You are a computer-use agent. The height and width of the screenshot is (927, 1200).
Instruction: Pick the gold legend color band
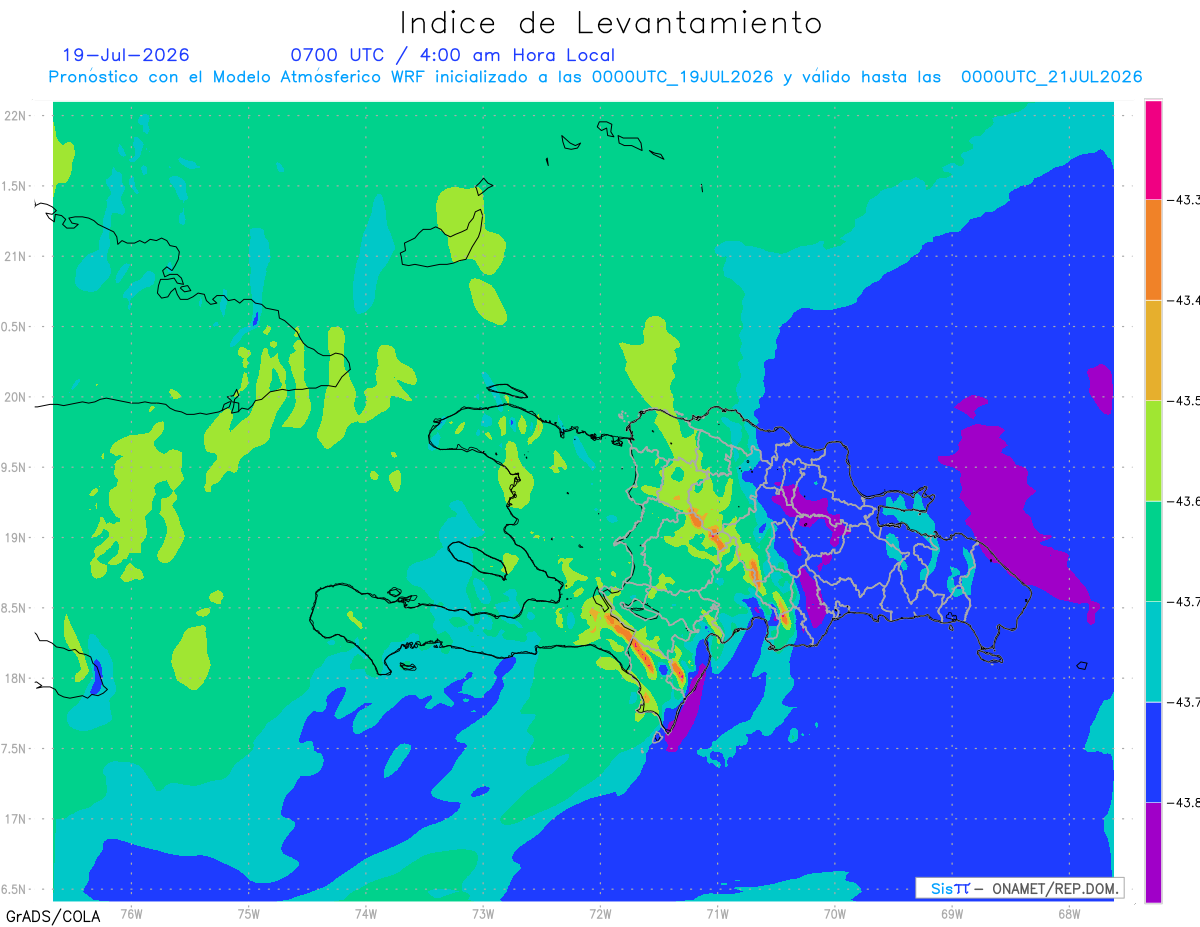pos(1153,350)
